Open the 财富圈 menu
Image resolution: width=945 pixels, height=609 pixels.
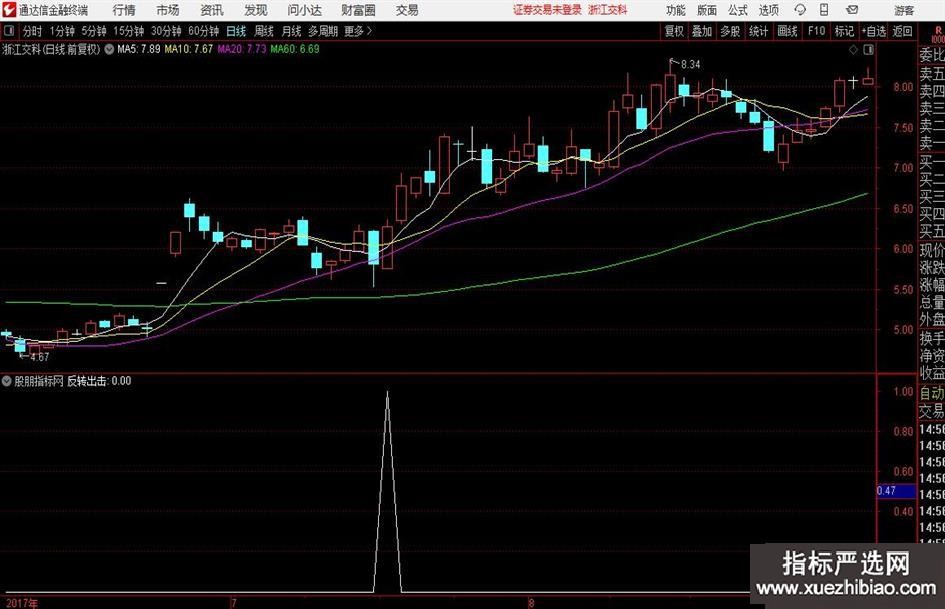pos(358,10)
